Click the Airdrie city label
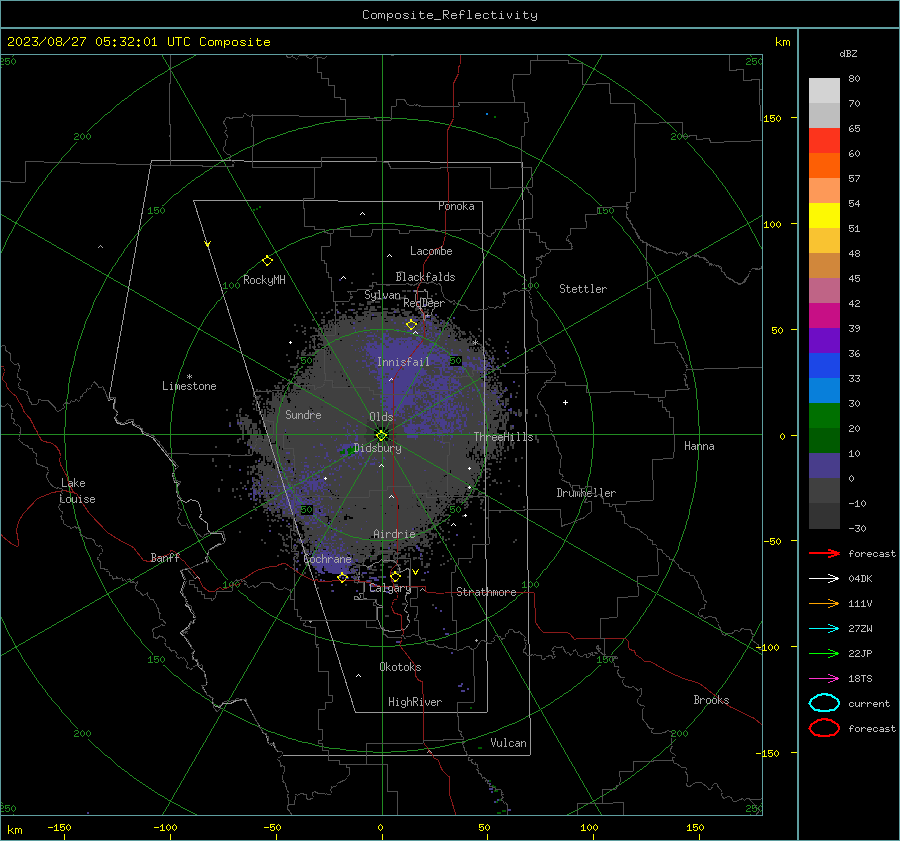The width and height of the screenshot is (900, 841). click(394, 534)
